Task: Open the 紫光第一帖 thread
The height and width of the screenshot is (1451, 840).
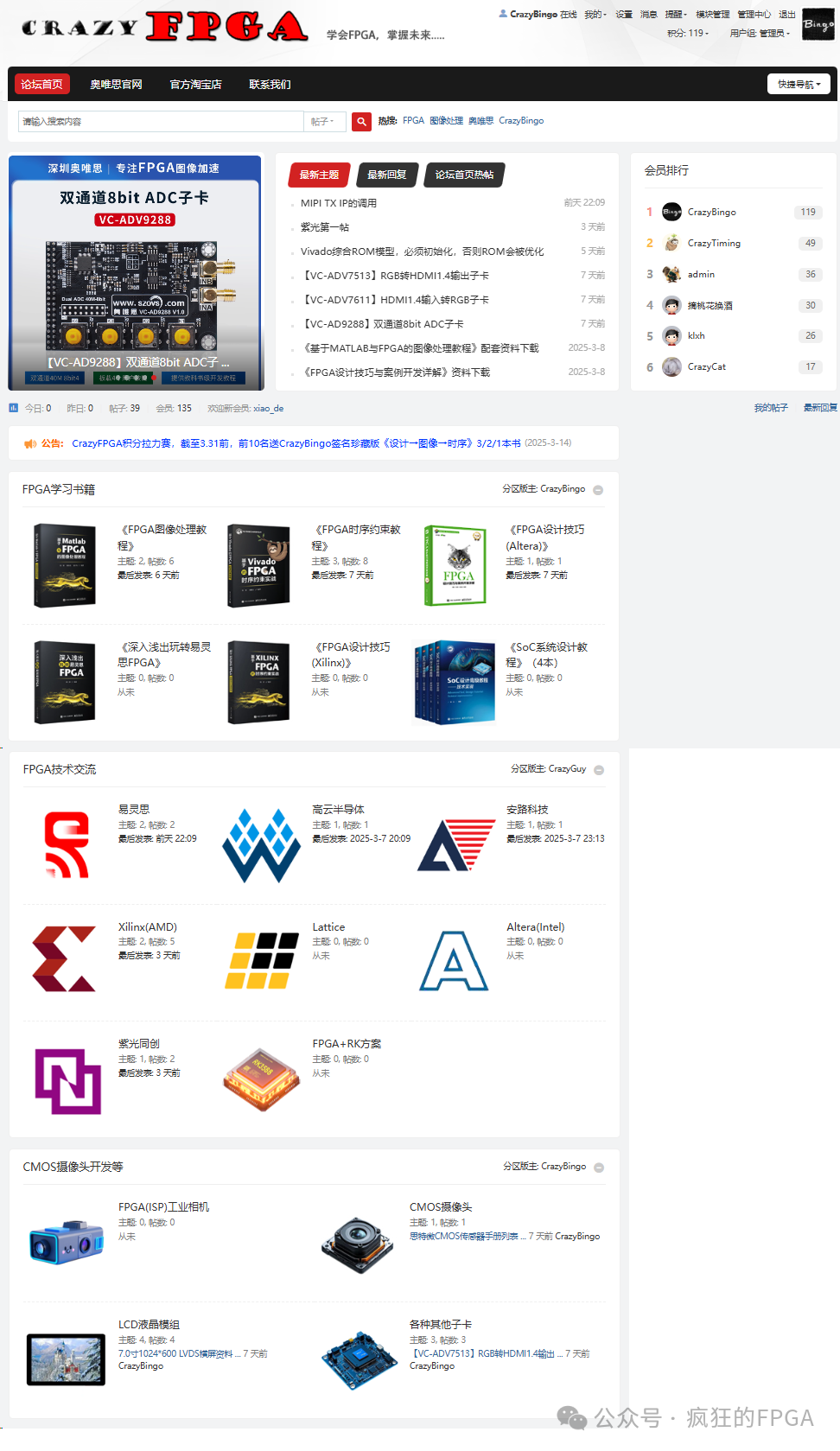Action: coord(324,227)
